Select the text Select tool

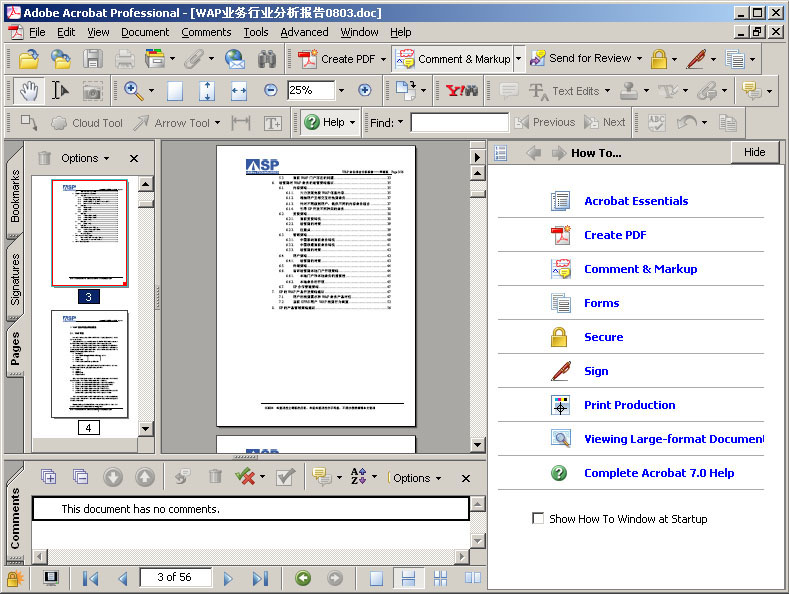60,91
